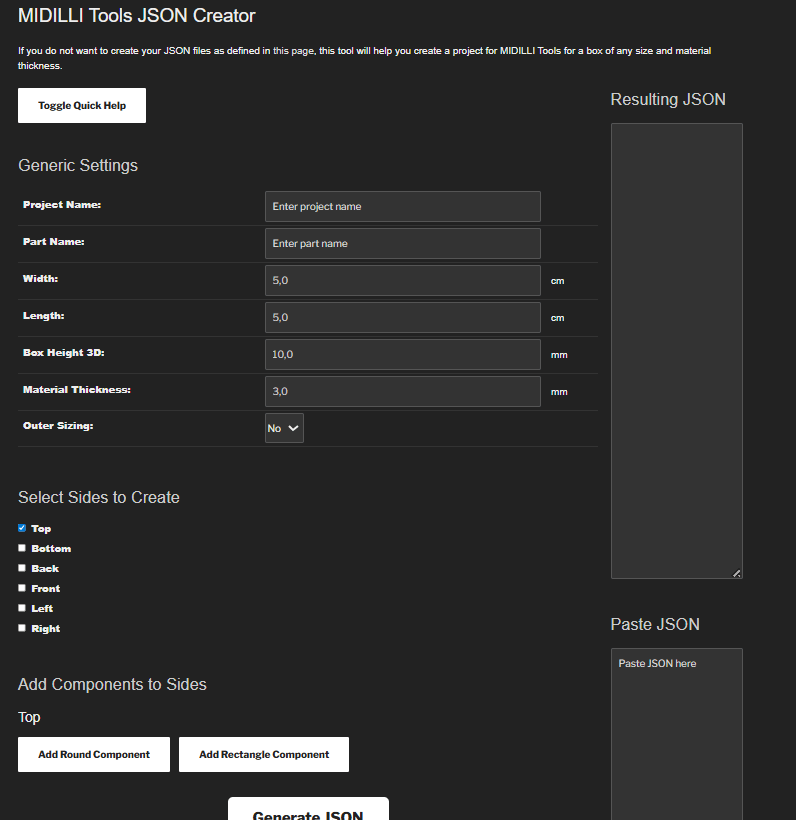The image size is (796, 820).
Task: Click the Material Thickness label
Action: click(x=77, y=390)
